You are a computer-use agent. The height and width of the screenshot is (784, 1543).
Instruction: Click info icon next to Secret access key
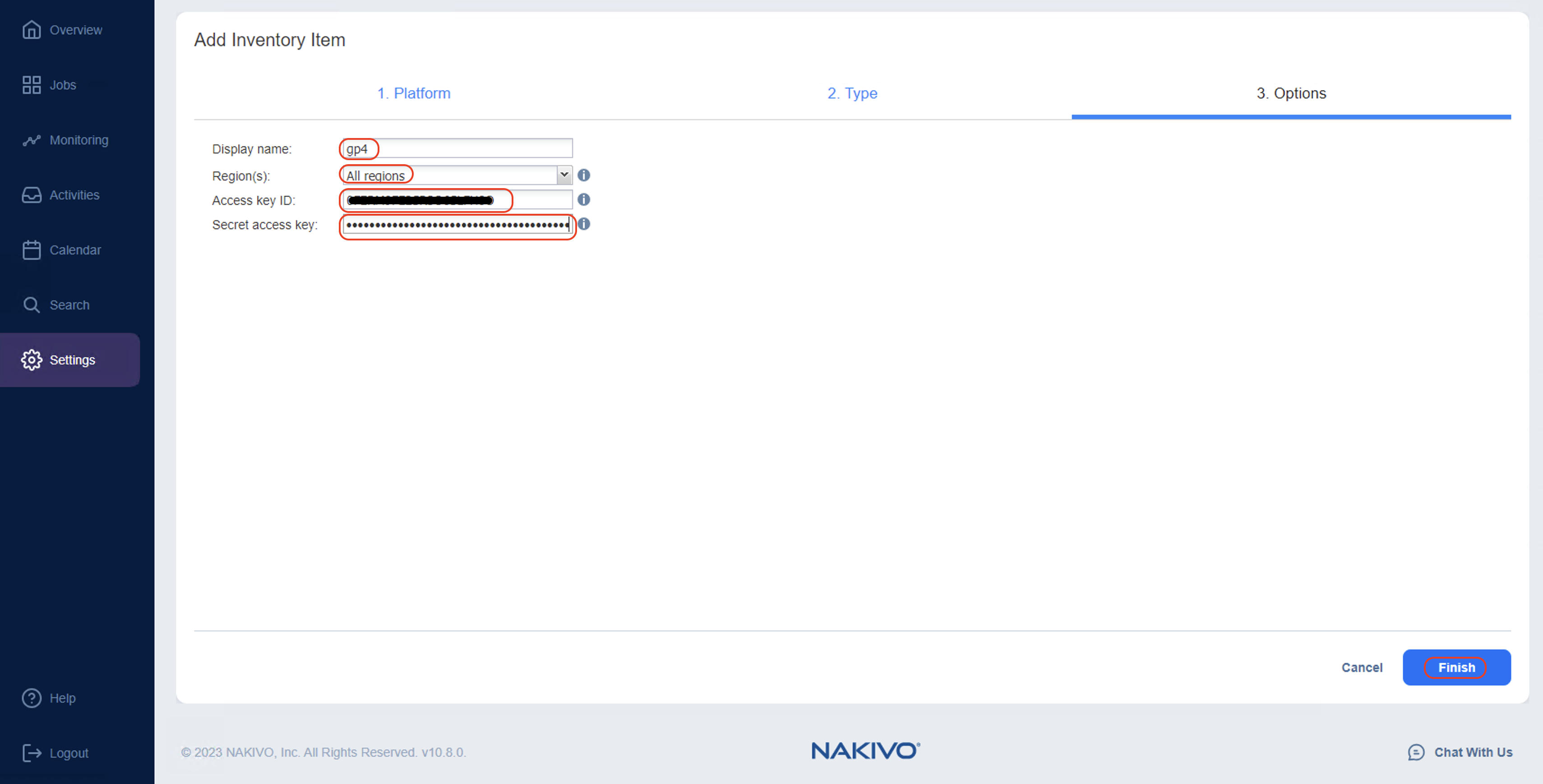tap(584, 224)
